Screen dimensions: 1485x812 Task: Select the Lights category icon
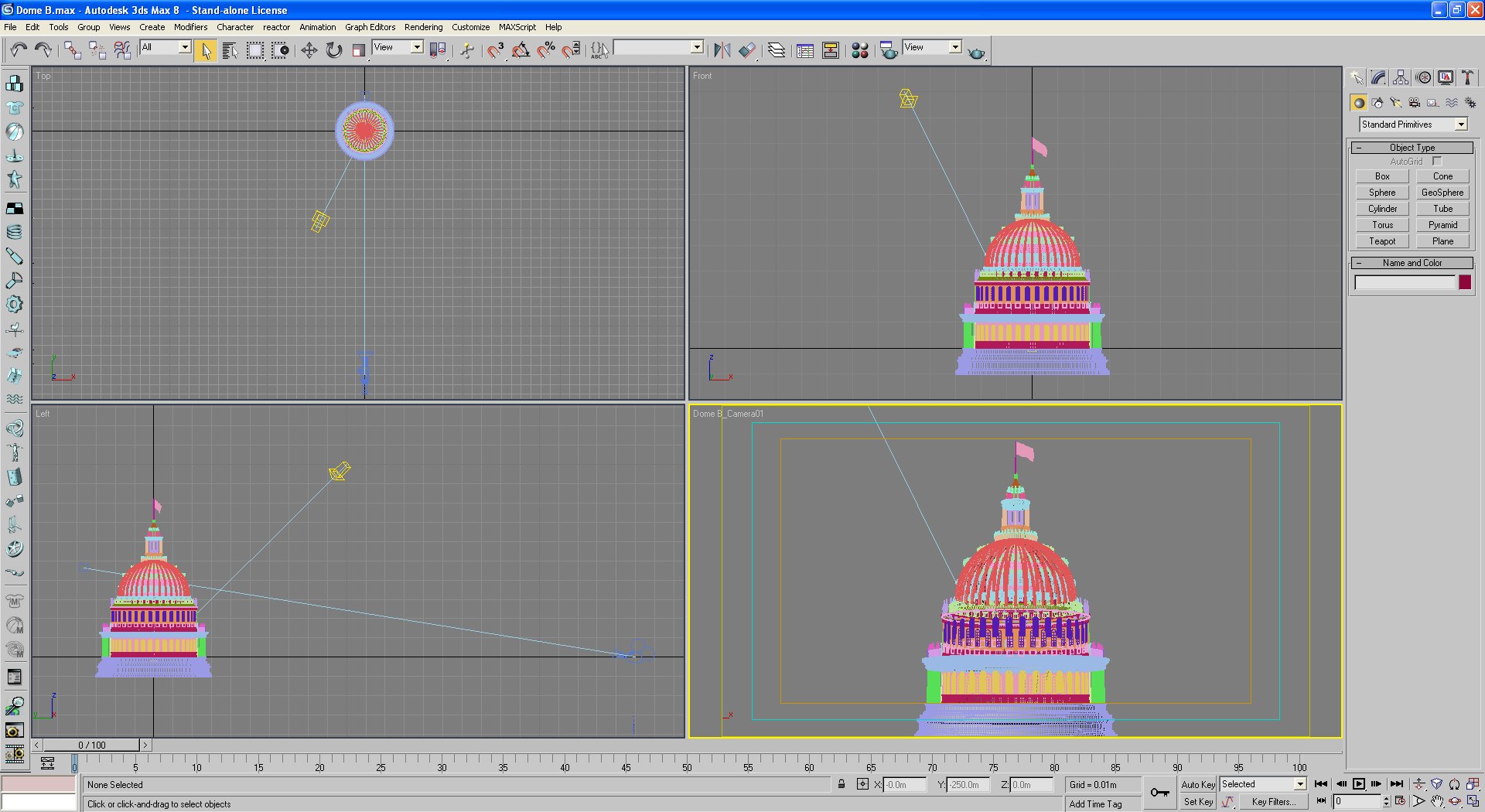(1396, 103)
